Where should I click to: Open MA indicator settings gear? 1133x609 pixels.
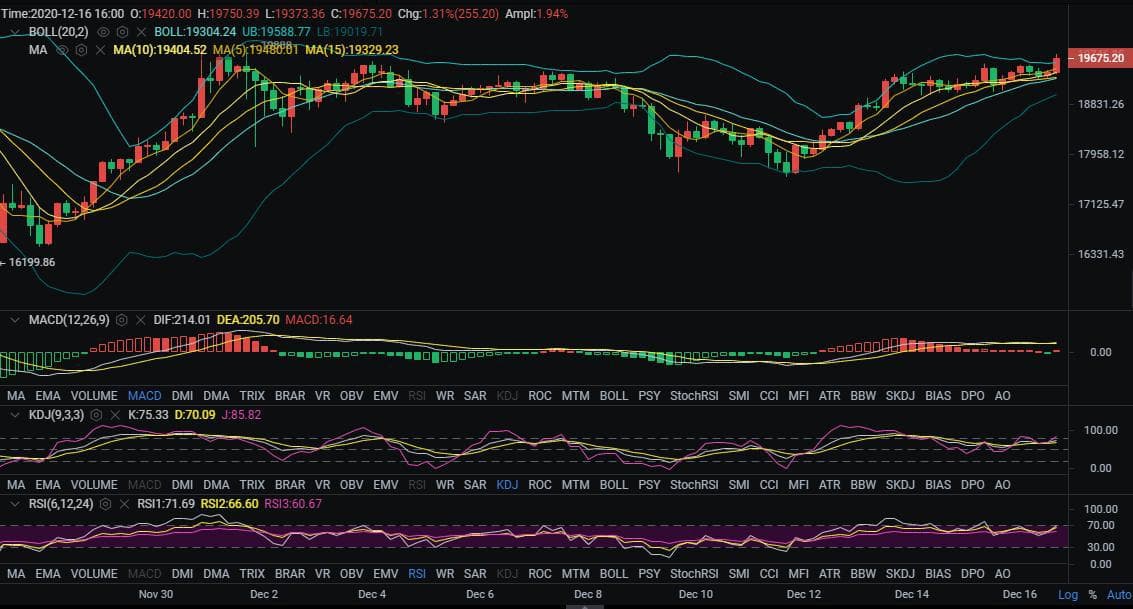coord(81,49)
